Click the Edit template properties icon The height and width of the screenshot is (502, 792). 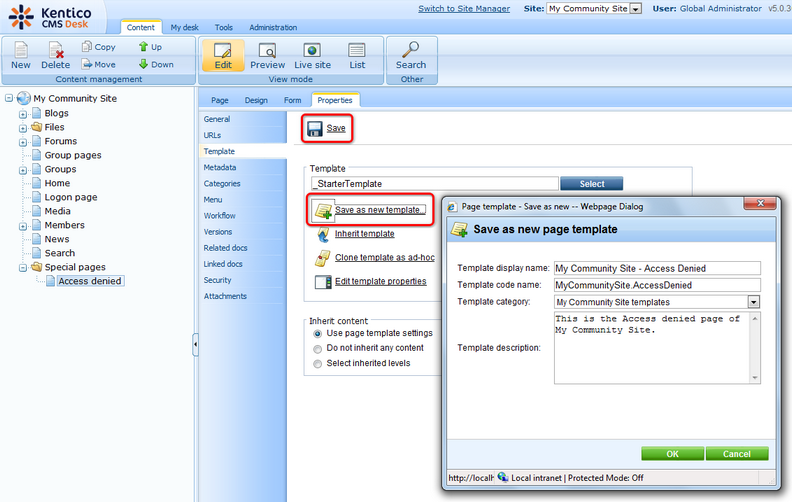(x=323, y=282)
